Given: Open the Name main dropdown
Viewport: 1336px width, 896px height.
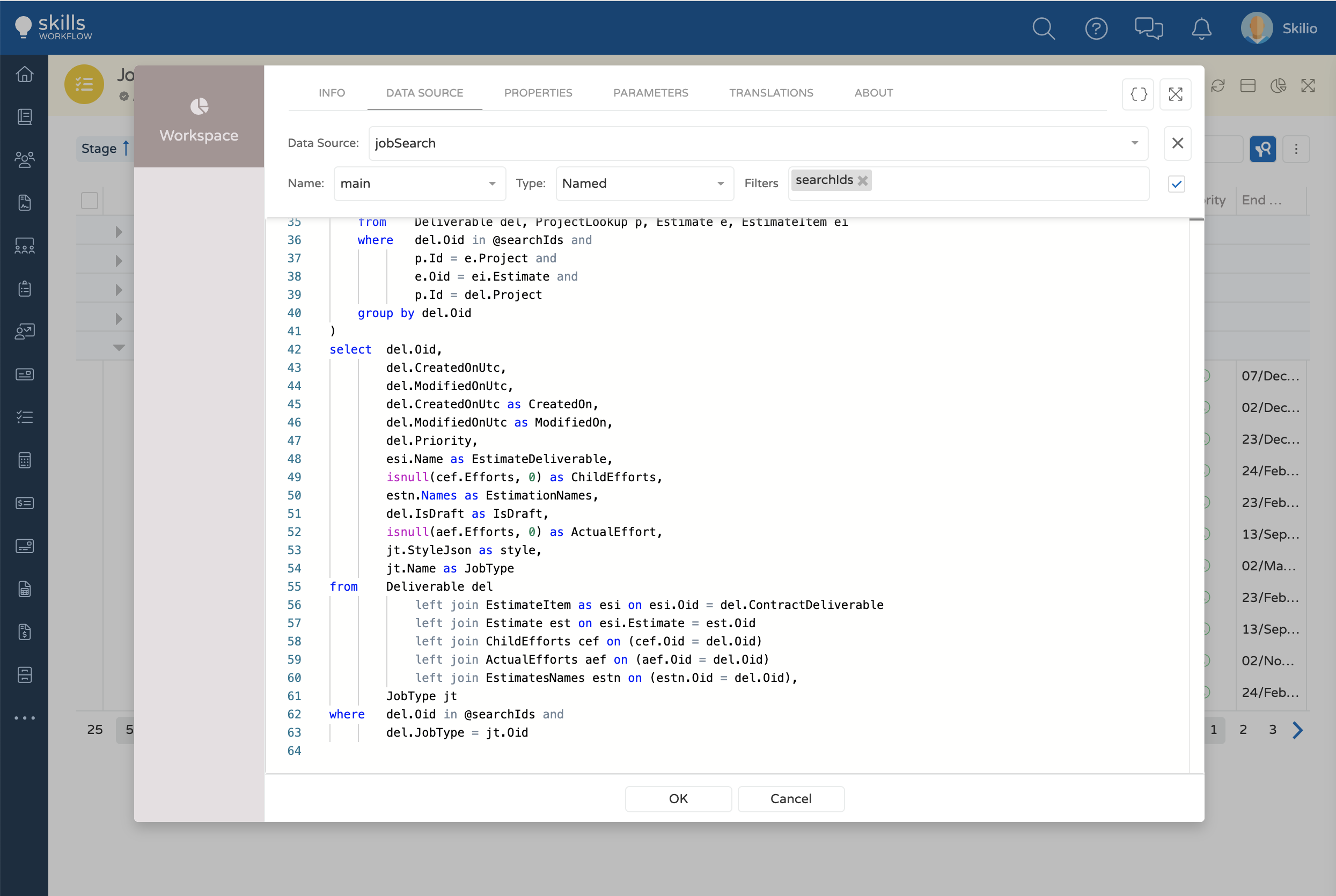Looking at the screenshot, I should [491, 183].
